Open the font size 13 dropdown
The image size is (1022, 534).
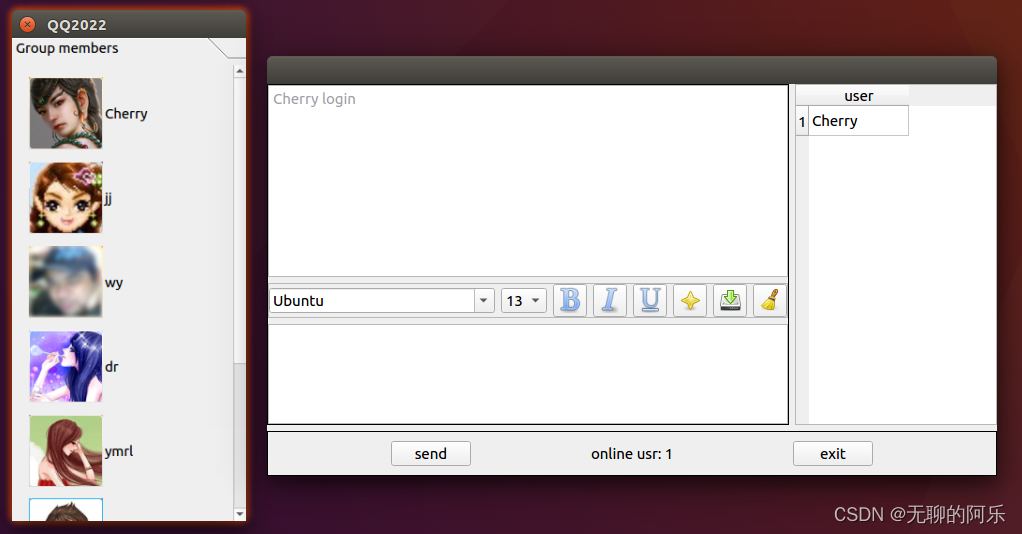click(x=523, y=301)
